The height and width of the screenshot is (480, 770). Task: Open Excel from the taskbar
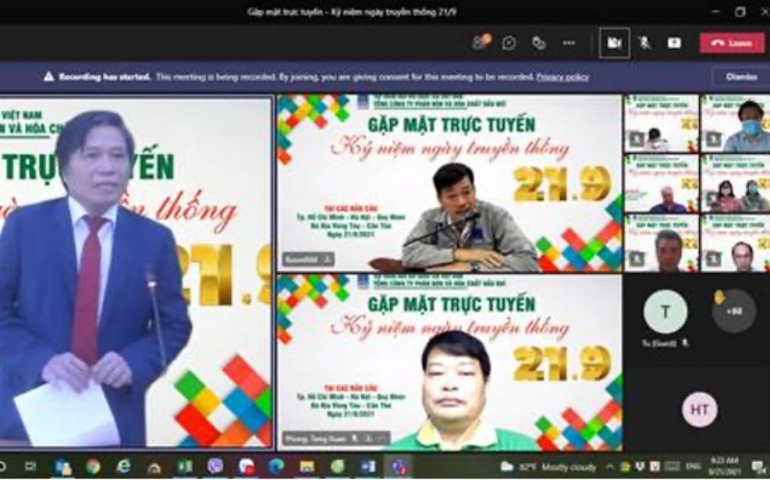click(x=185, y=466)
